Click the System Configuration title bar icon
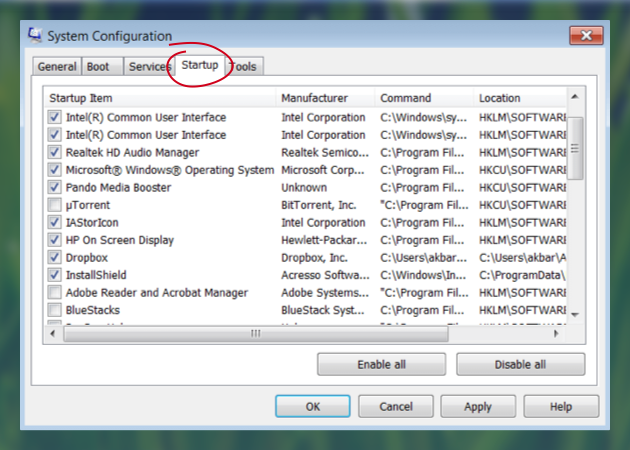 tap(35, 35)
